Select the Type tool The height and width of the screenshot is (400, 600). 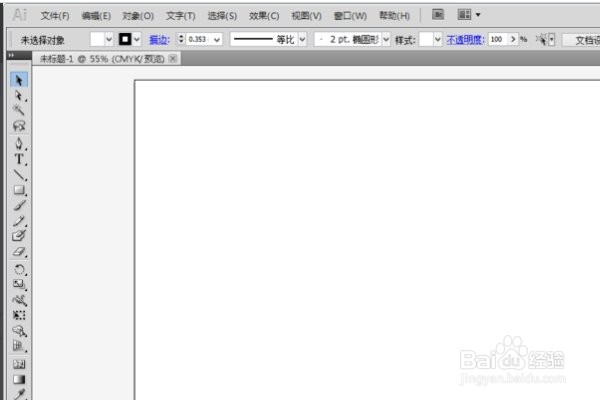(x=19, y=159)
